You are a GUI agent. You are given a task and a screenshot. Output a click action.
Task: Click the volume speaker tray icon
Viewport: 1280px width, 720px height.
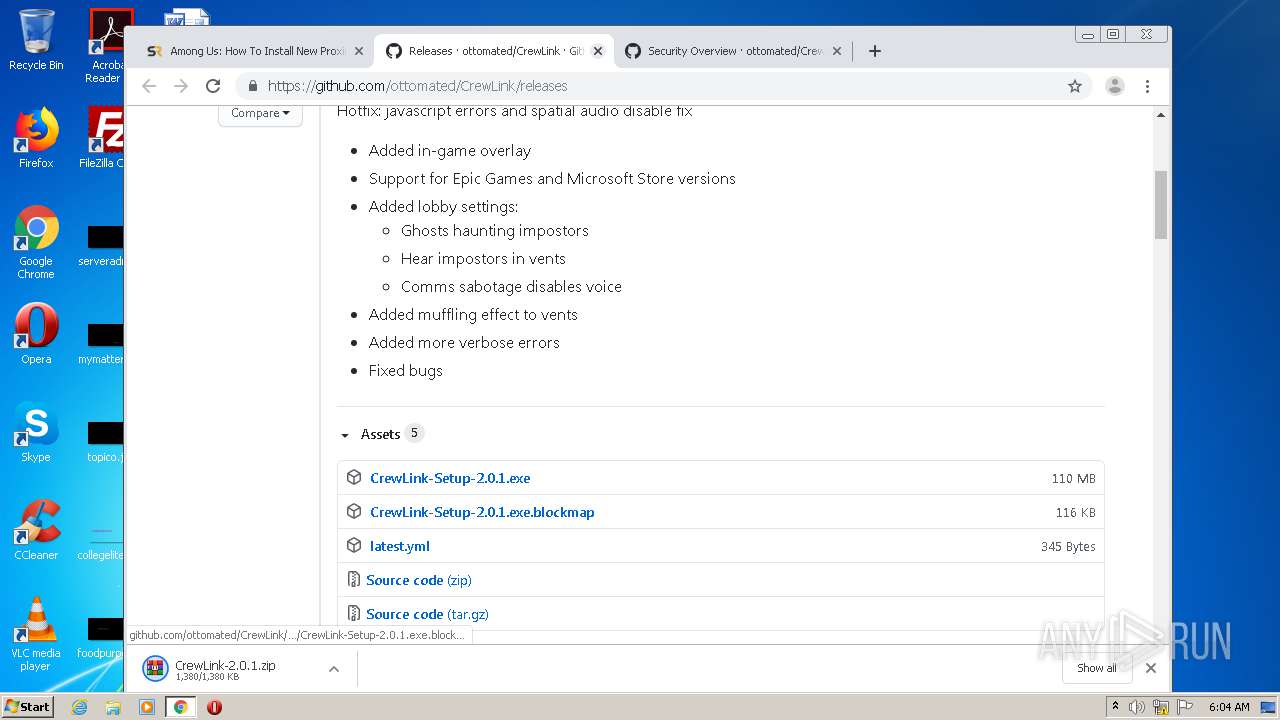(x=1136, y=707)
